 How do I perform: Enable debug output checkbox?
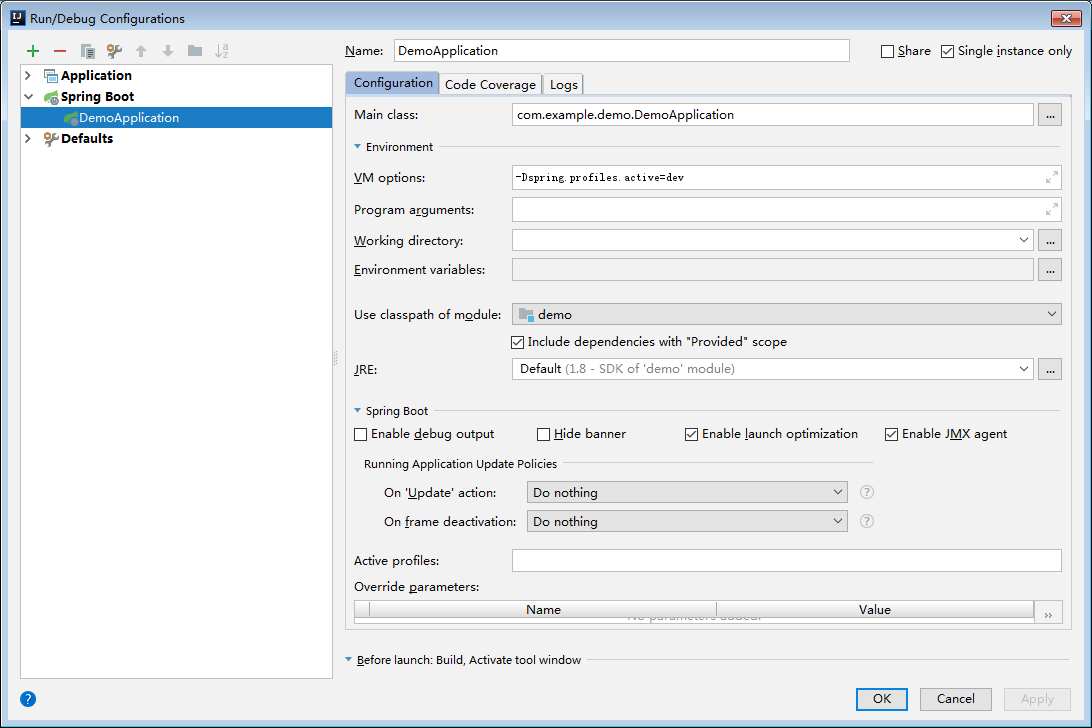pos(361,434)
